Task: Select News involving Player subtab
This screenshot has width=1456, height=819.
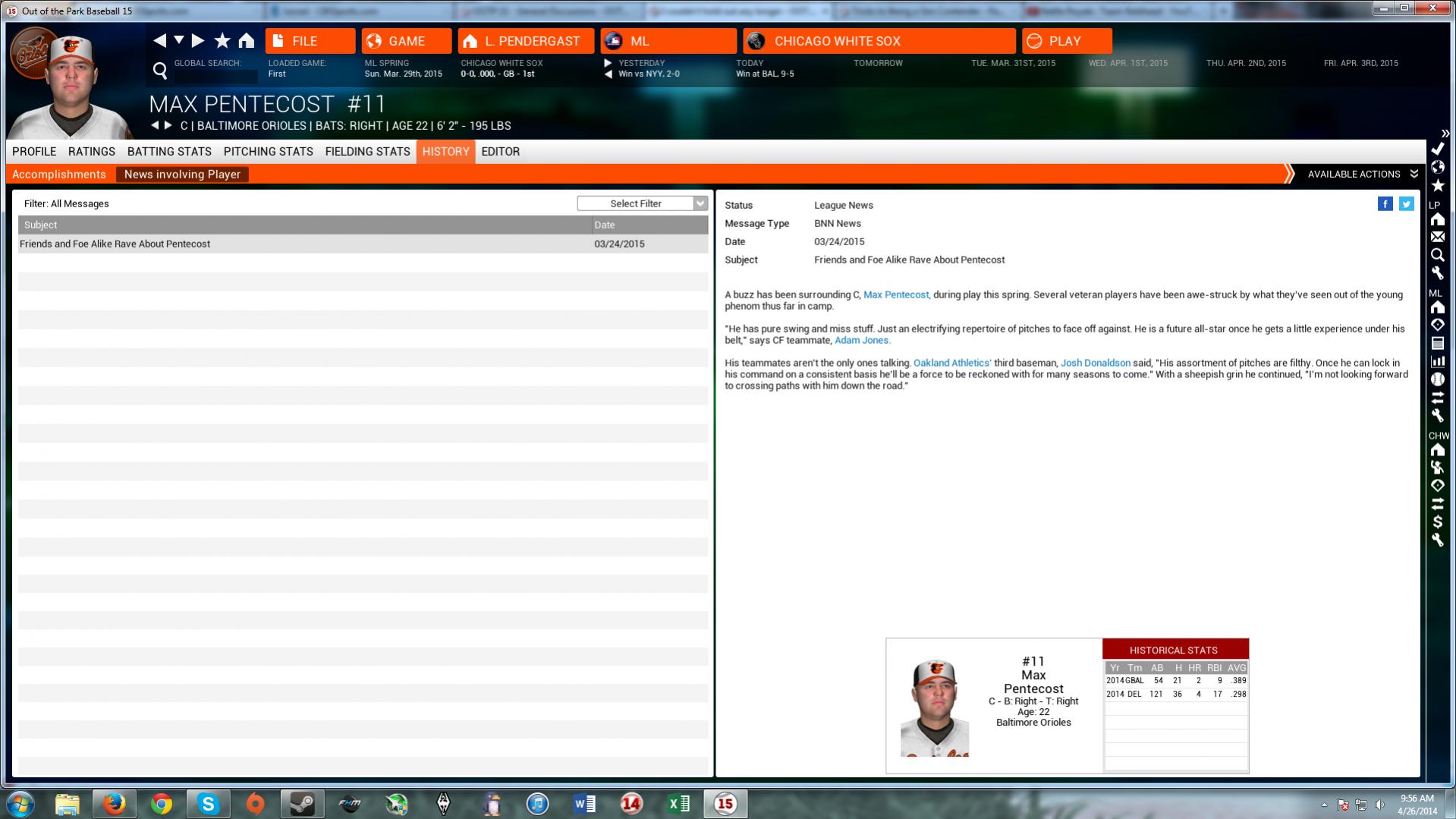Action: coord(182,175)
